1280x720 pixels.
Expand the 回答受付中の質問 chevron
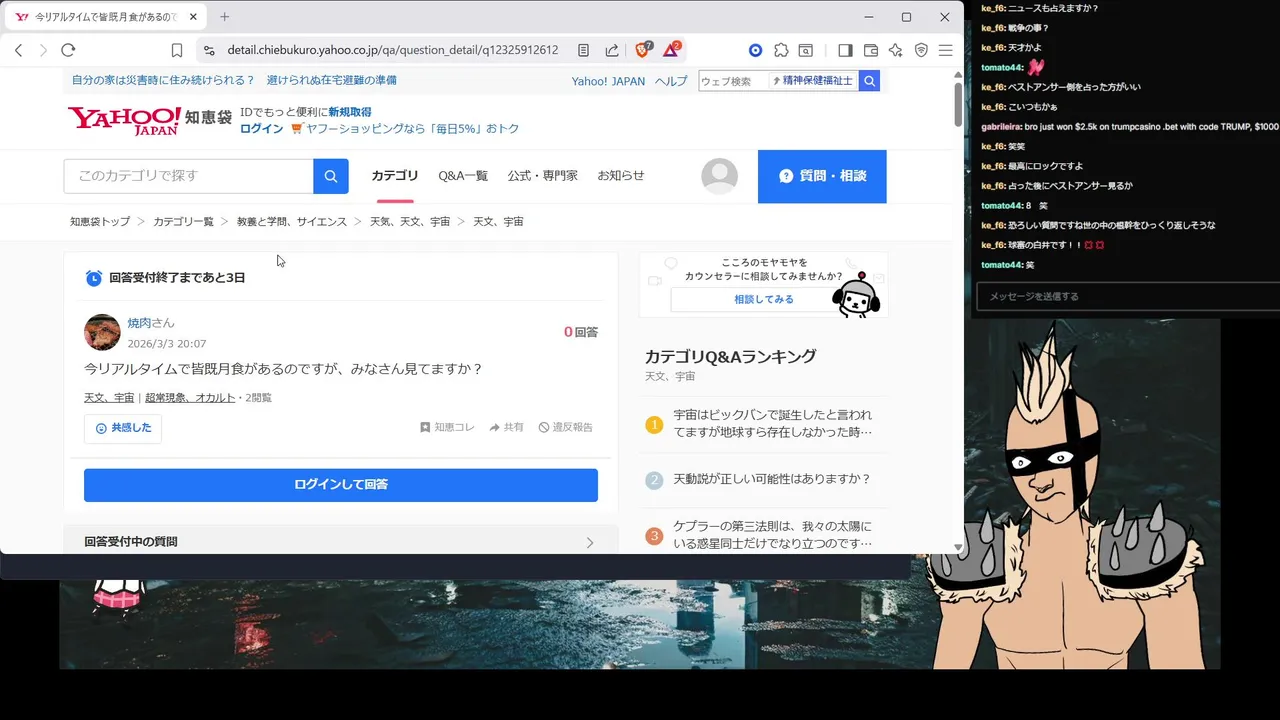[x=589, y=542]
